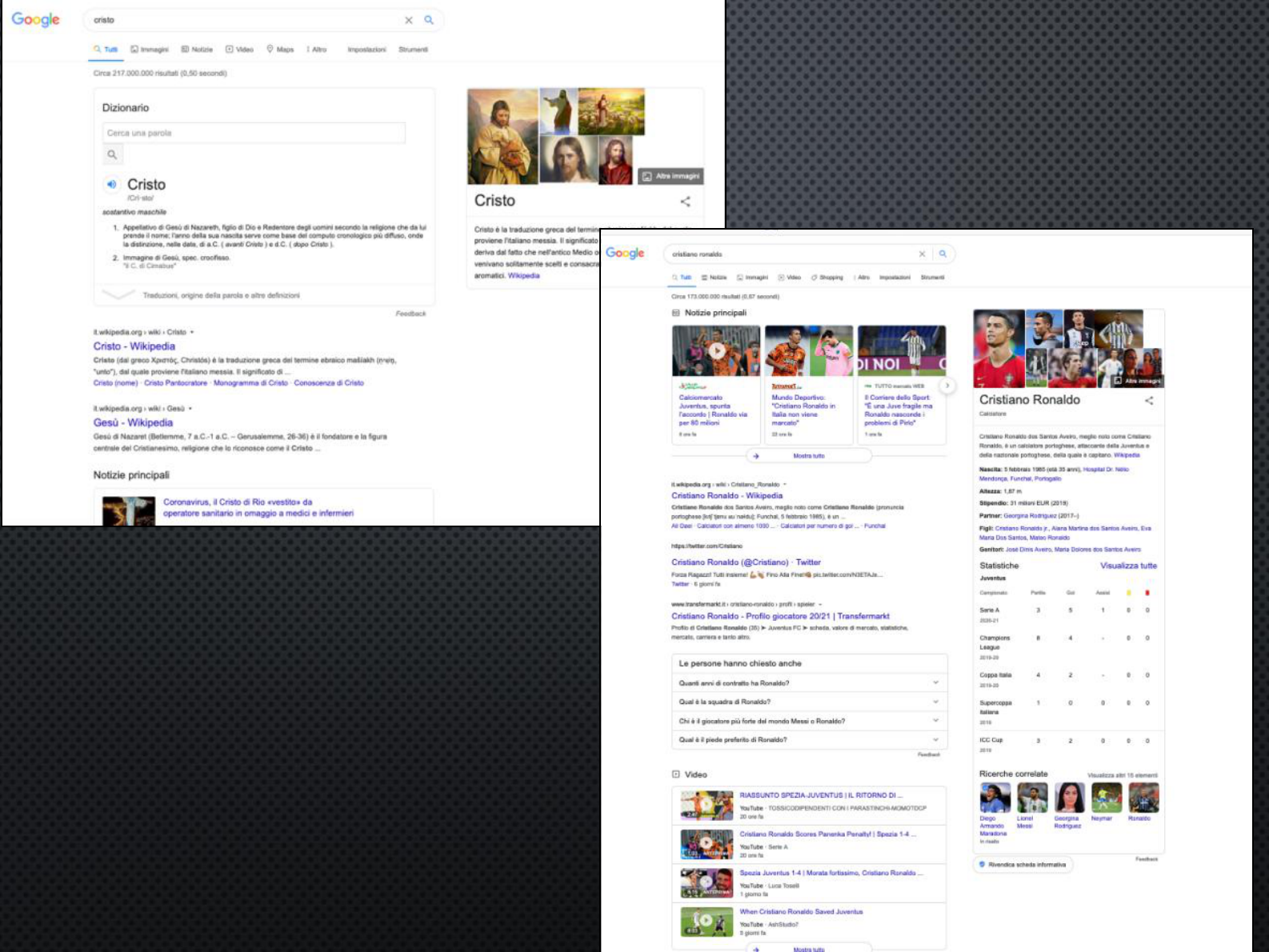1269x952 pixels.
Task: Open 'Cristiano Ronaldo (@Cristiano) · Twitter' result
Action: coord(746,562)
